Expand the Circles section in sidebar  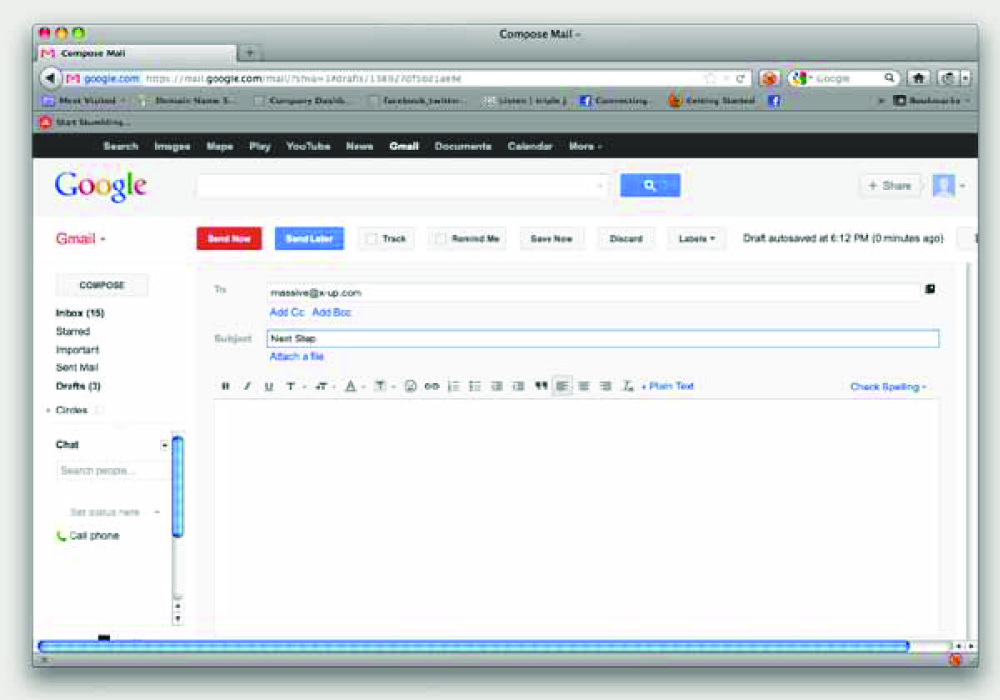[x=48, y=410]
